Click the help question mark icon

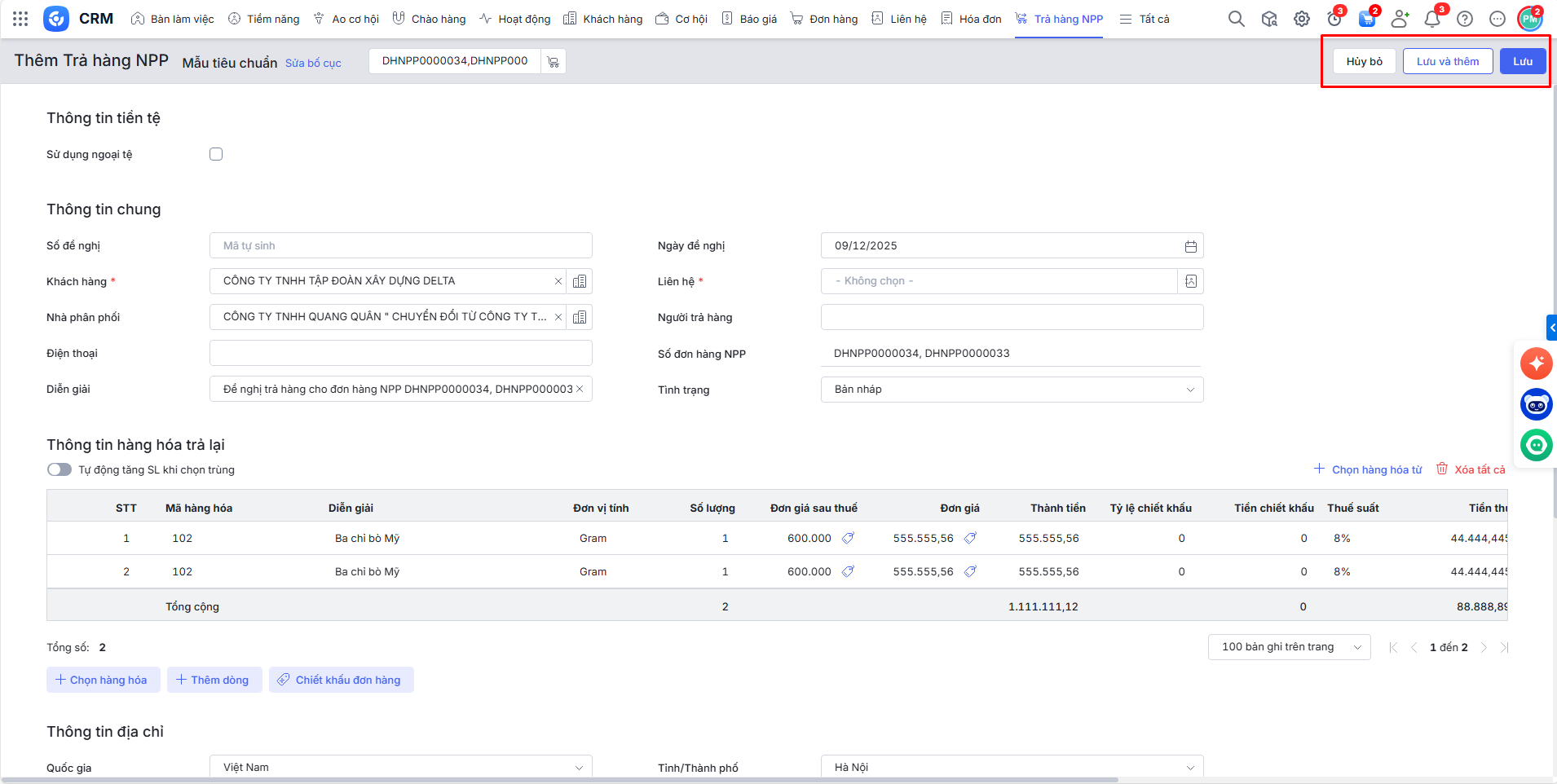point(1465,19)
